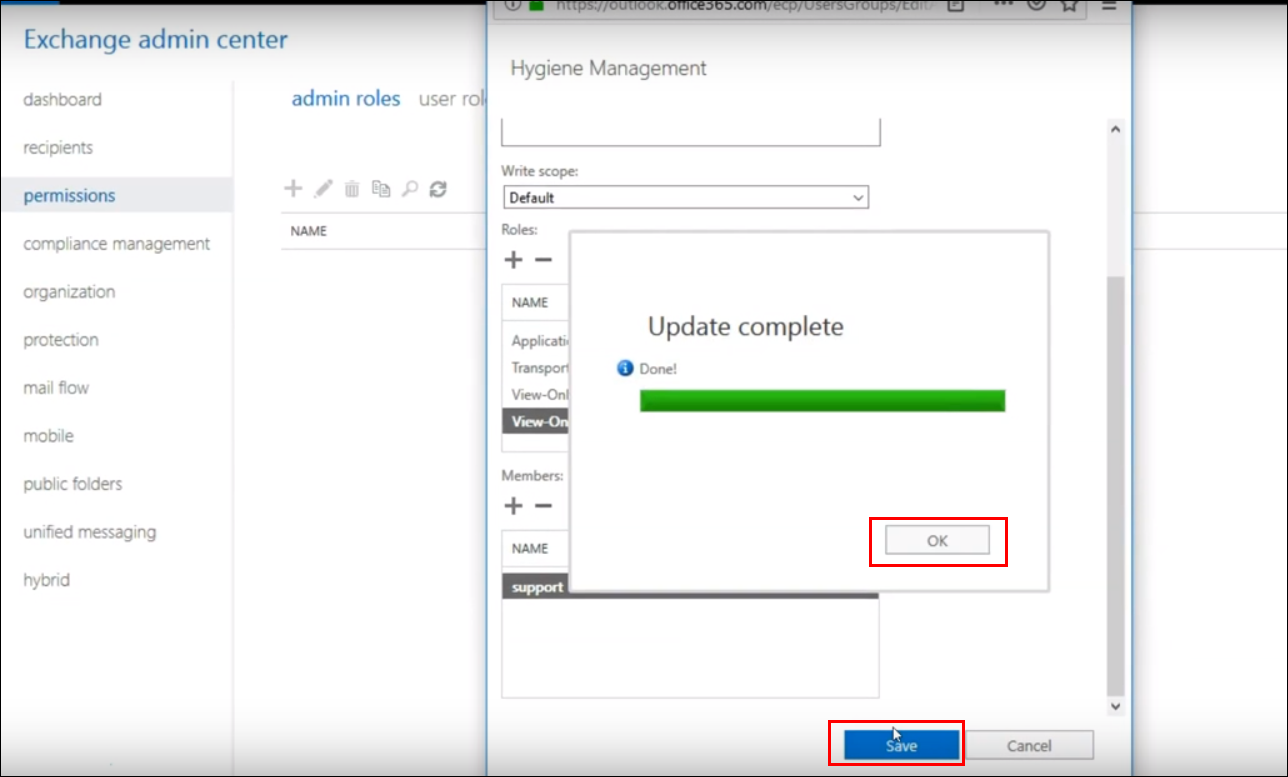Click the blue info icon beside Done!
This screenshot has height=777, width=1288.
(626, 369)
